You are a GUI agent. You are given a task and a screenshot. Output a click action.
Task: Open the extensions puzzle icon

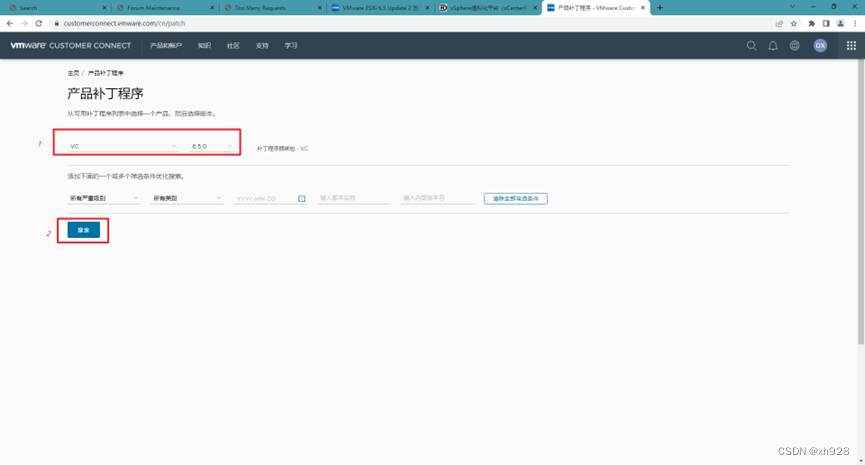coord(811,23)
